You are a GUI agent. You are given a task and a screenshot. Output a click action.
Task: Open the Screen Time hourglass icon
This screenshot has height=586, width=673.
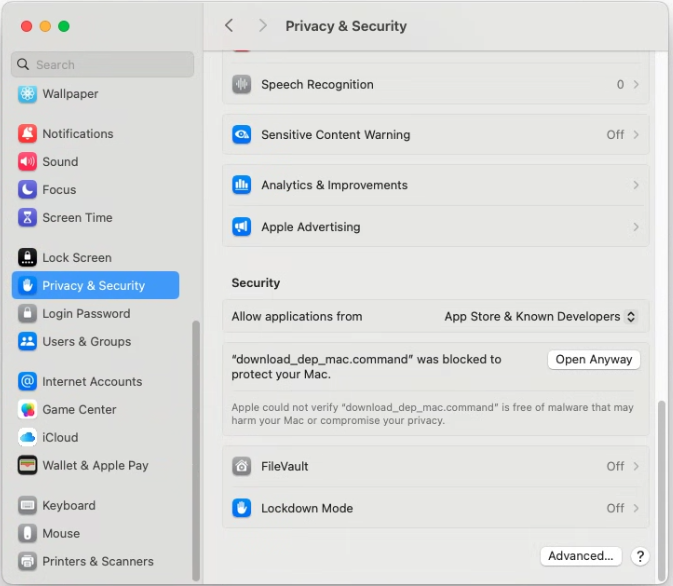pyautogui.click(x=27, y=217)
